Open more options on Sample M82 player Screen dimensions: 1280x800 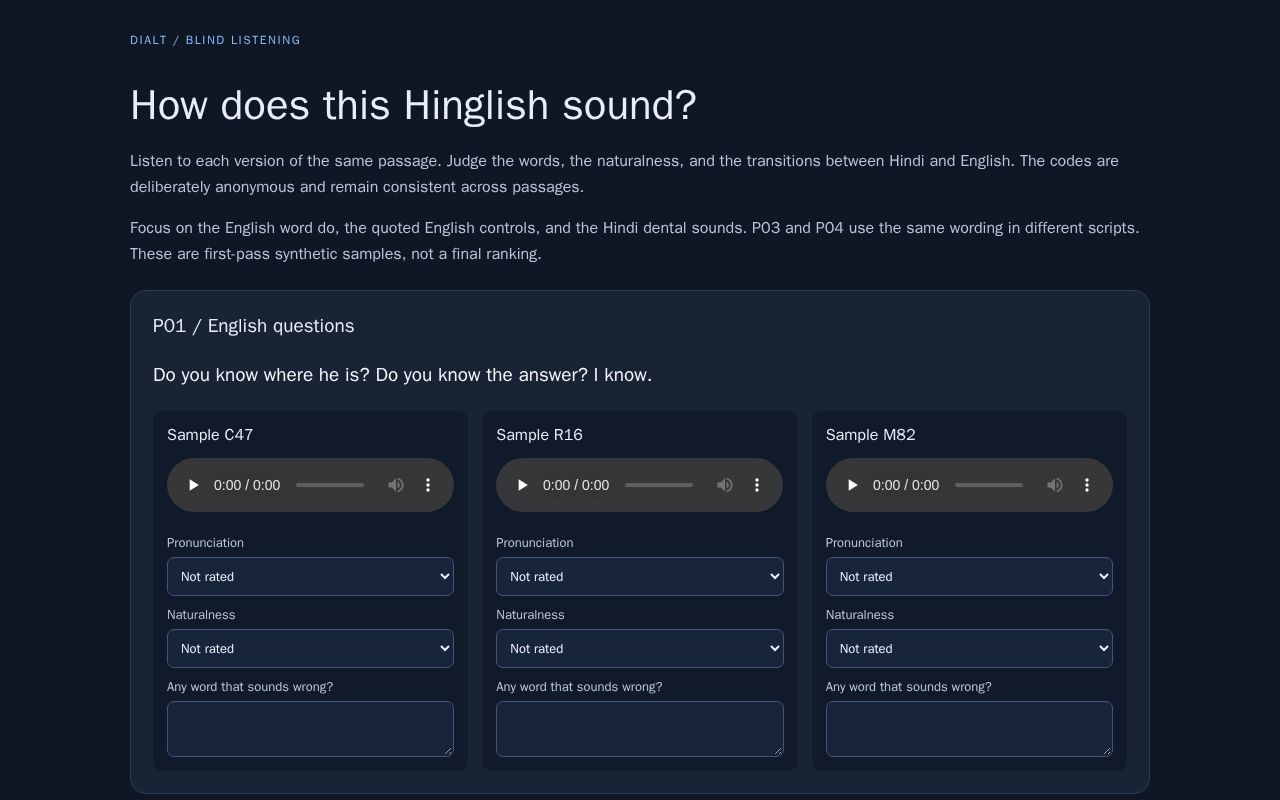pyautogui.click(x=1087, y=485)
